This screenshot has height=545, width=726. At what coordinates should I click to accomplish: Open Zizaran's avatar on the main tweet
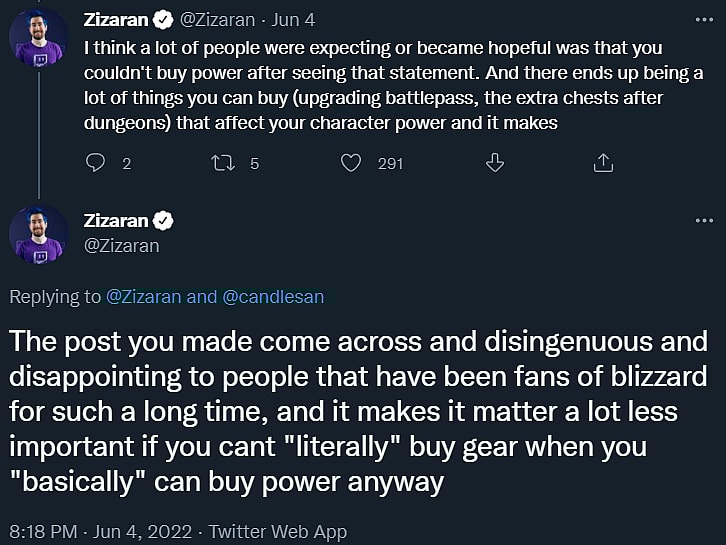(x=39, y=235)
